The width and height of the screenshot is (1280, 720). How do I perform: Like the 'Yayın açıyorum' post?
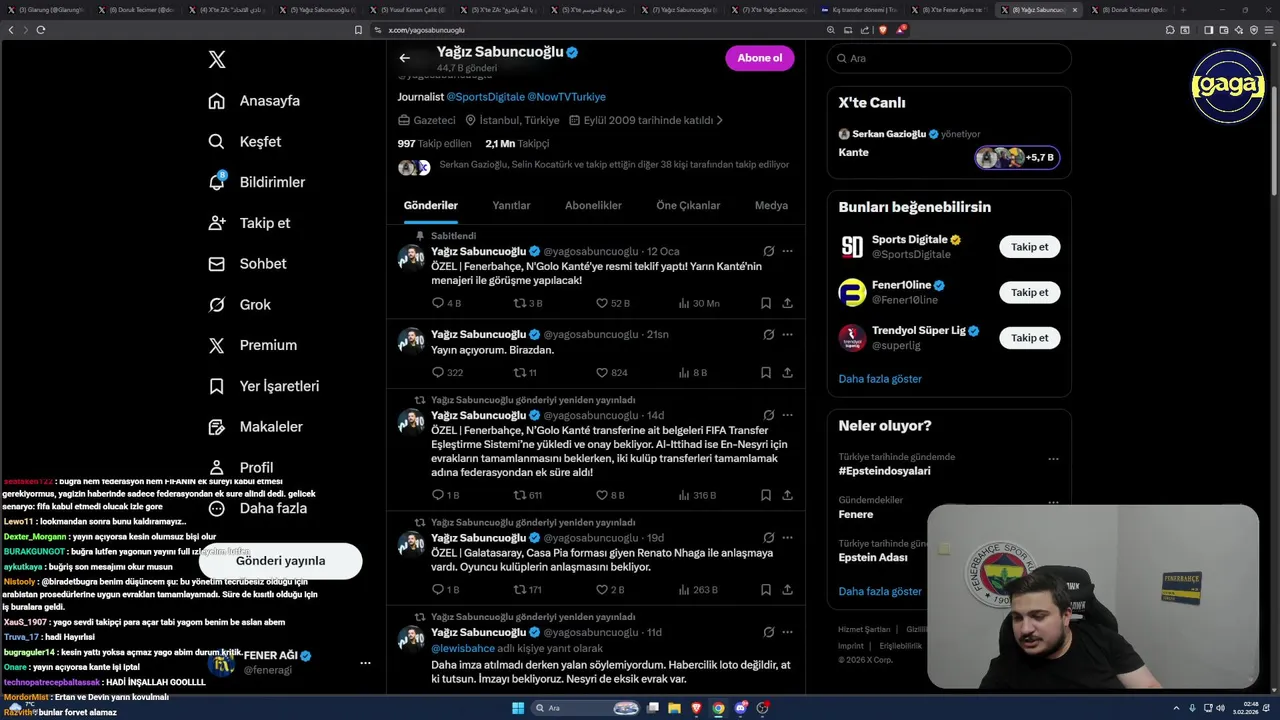coord(612,373)
